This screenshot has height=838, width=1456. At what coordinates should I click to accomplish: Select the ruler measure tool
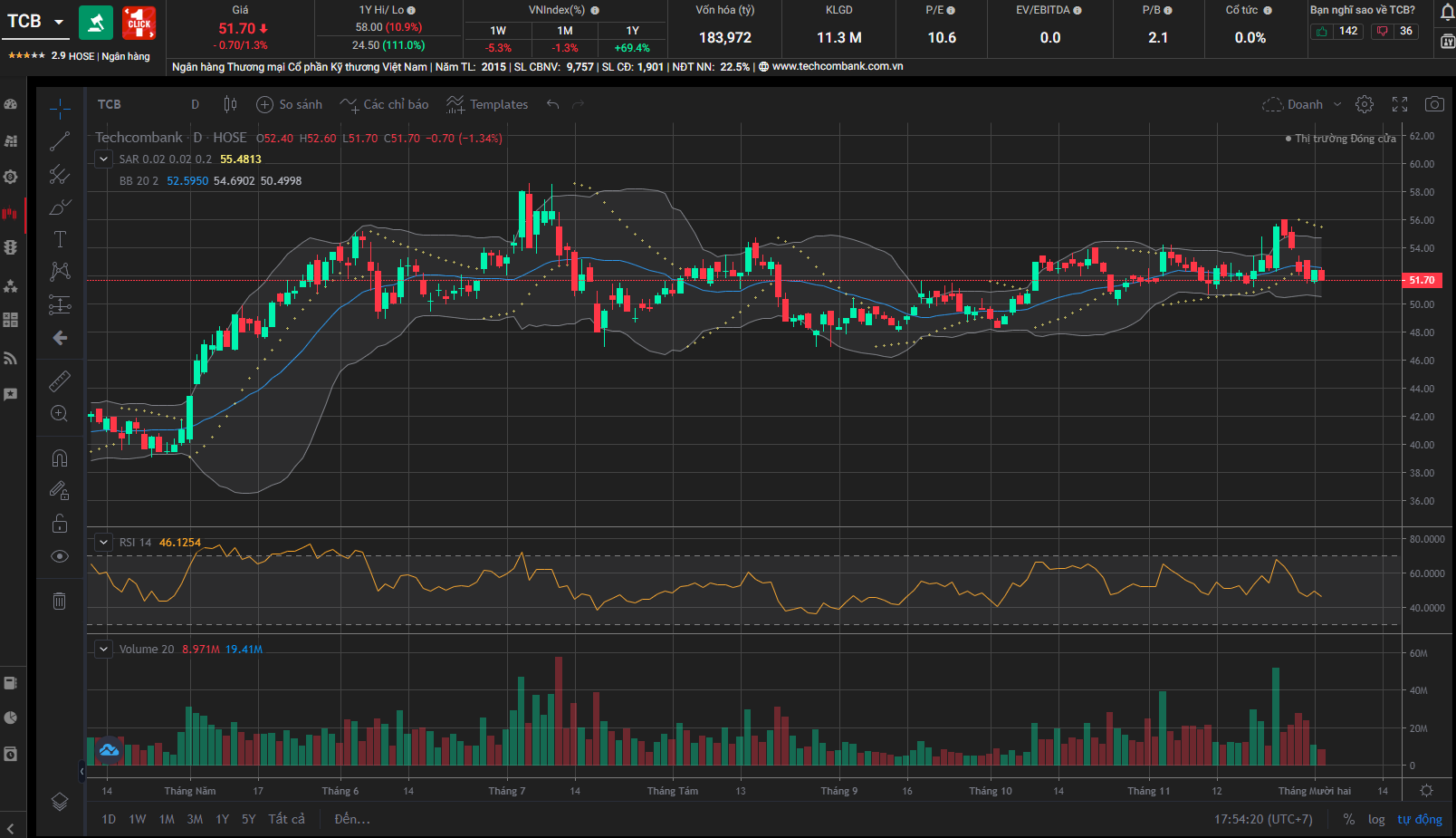tap(60, 380)
